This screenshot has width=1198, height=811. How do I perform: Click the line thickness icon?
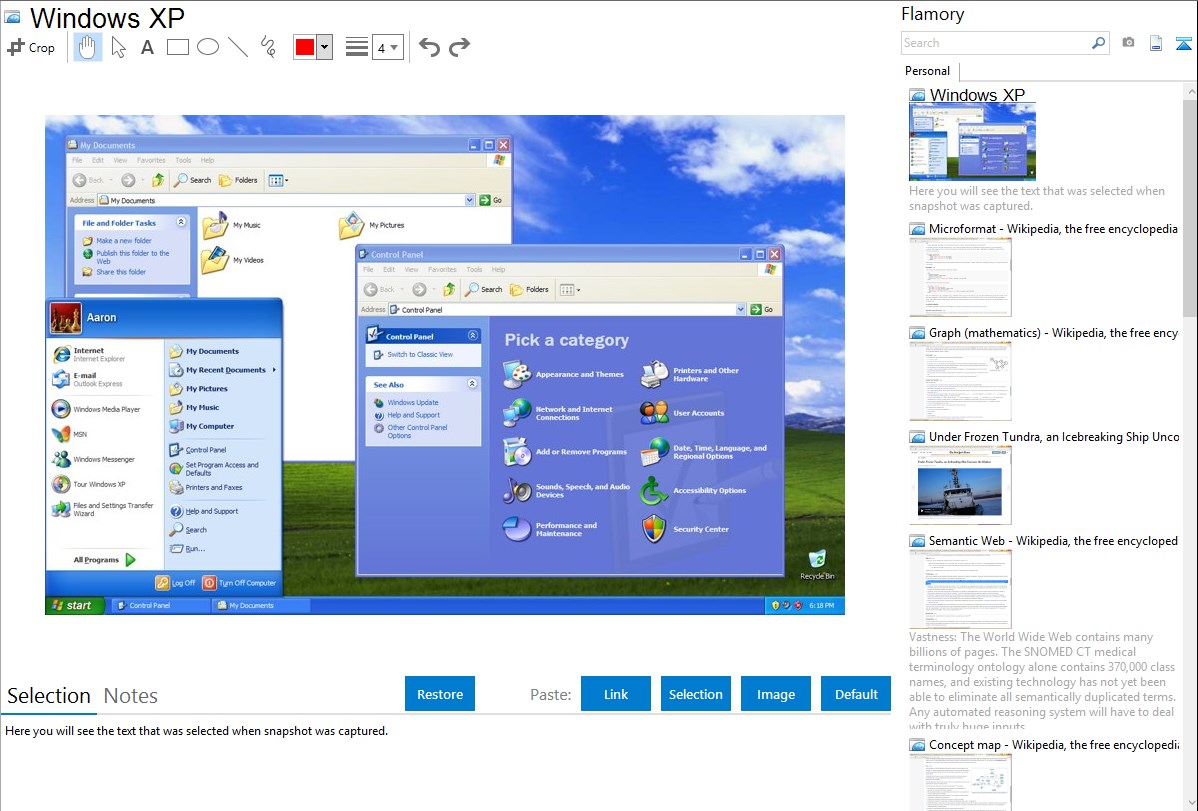point(357,47)
